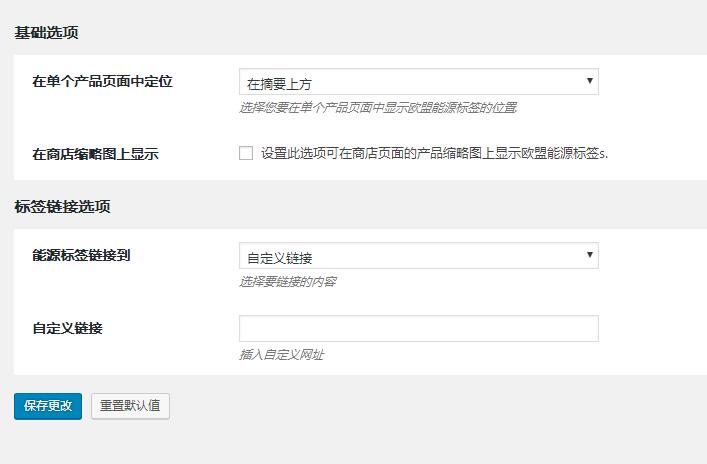Click the 在商店缩略图上显示 field label
Screen dimensions: 707x464
pyautogui.click(x=96, y=154)
